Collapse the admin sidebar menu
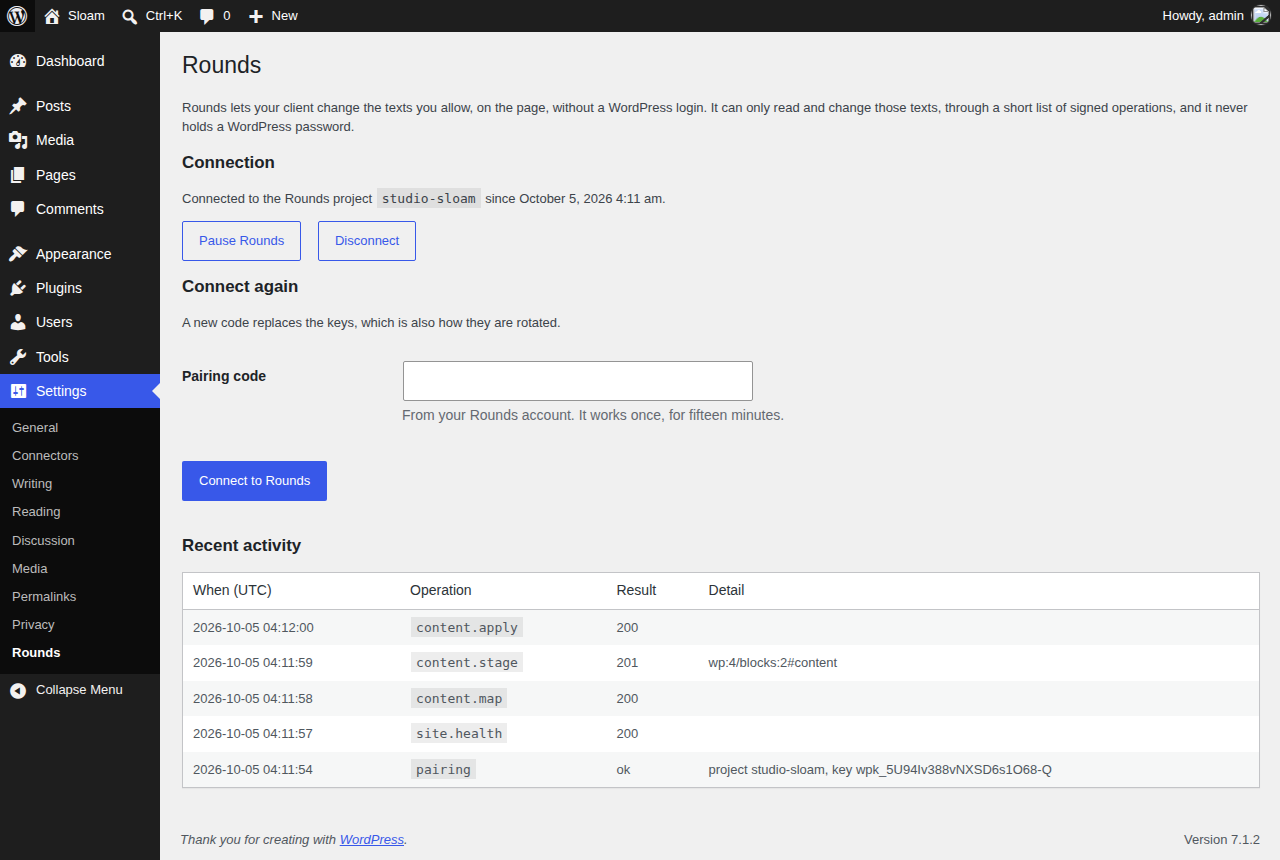The image size is (1280, 860). click(x=80, y=690)
